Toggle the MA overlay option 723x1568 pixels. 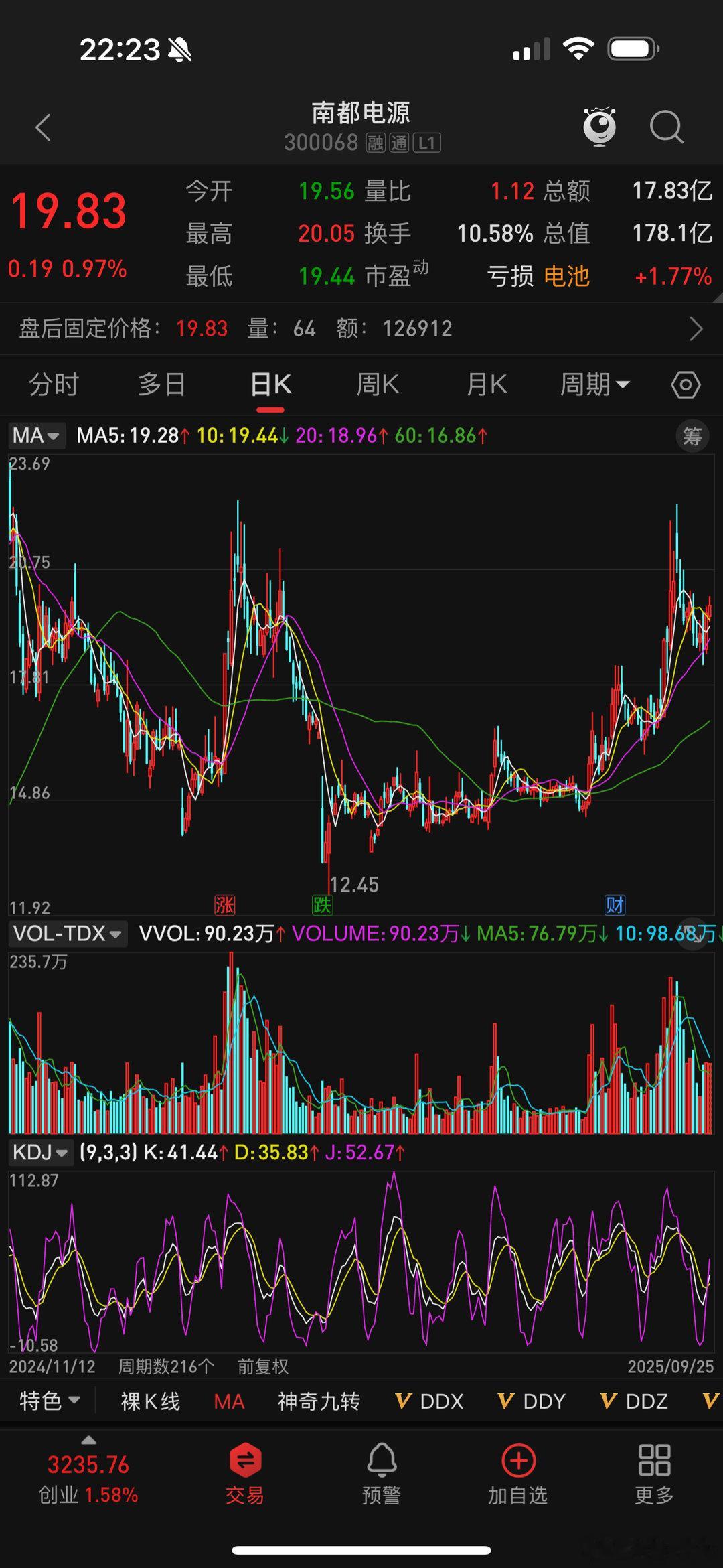[x=229, y=1401]
